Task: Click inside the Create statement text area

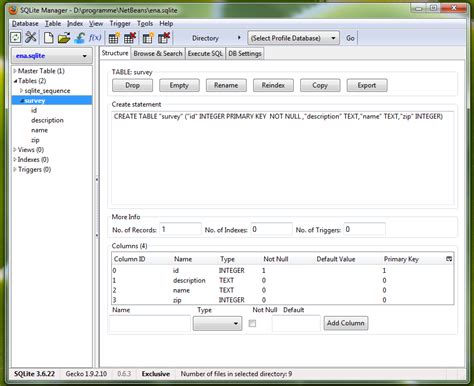Action: pyautogui.click(x=282, y=158)
